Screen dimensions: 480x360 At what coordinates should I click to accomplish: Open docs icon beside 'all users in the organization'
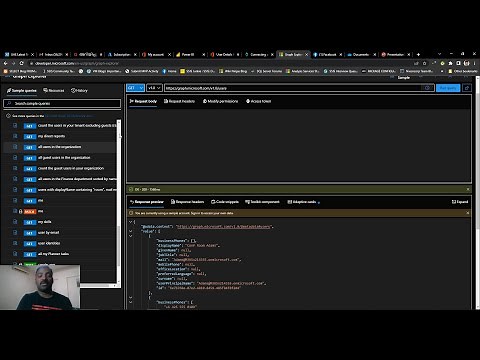(x=15, y=147)
